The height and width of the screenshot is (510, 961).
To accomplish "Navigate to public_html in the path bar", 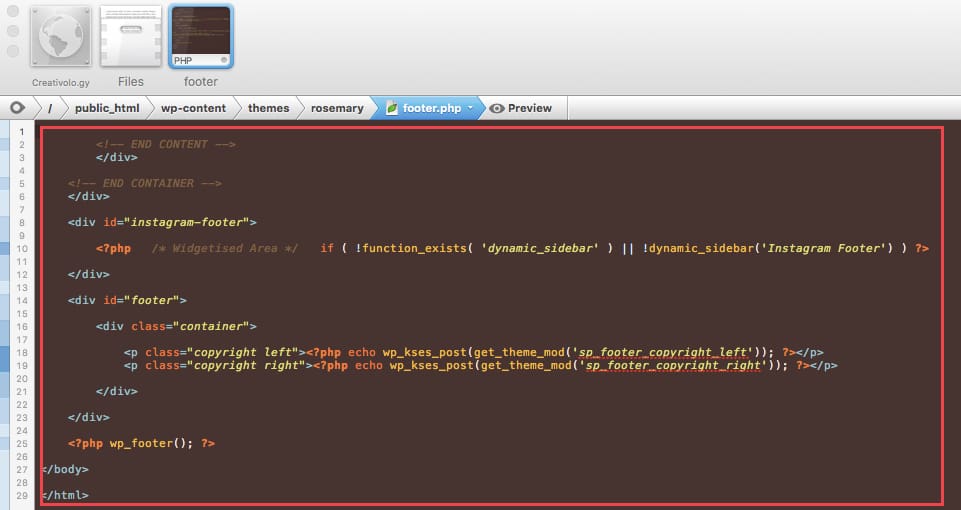I will tap(106, 108).
